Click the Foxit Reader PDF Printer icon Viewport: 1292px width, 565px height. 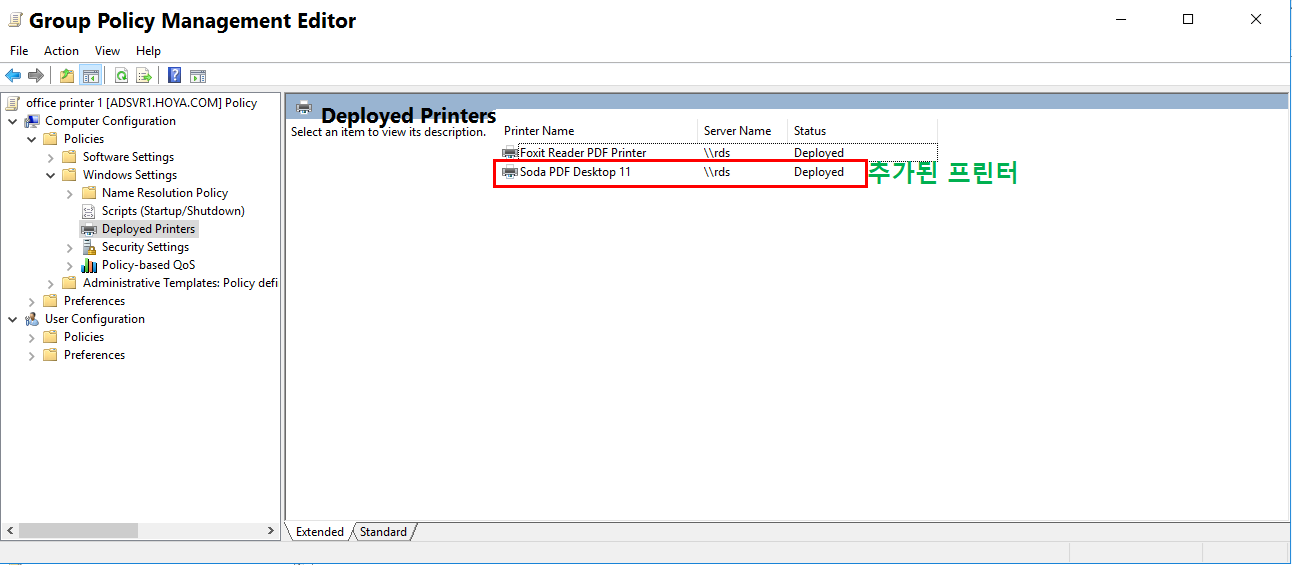510,153
